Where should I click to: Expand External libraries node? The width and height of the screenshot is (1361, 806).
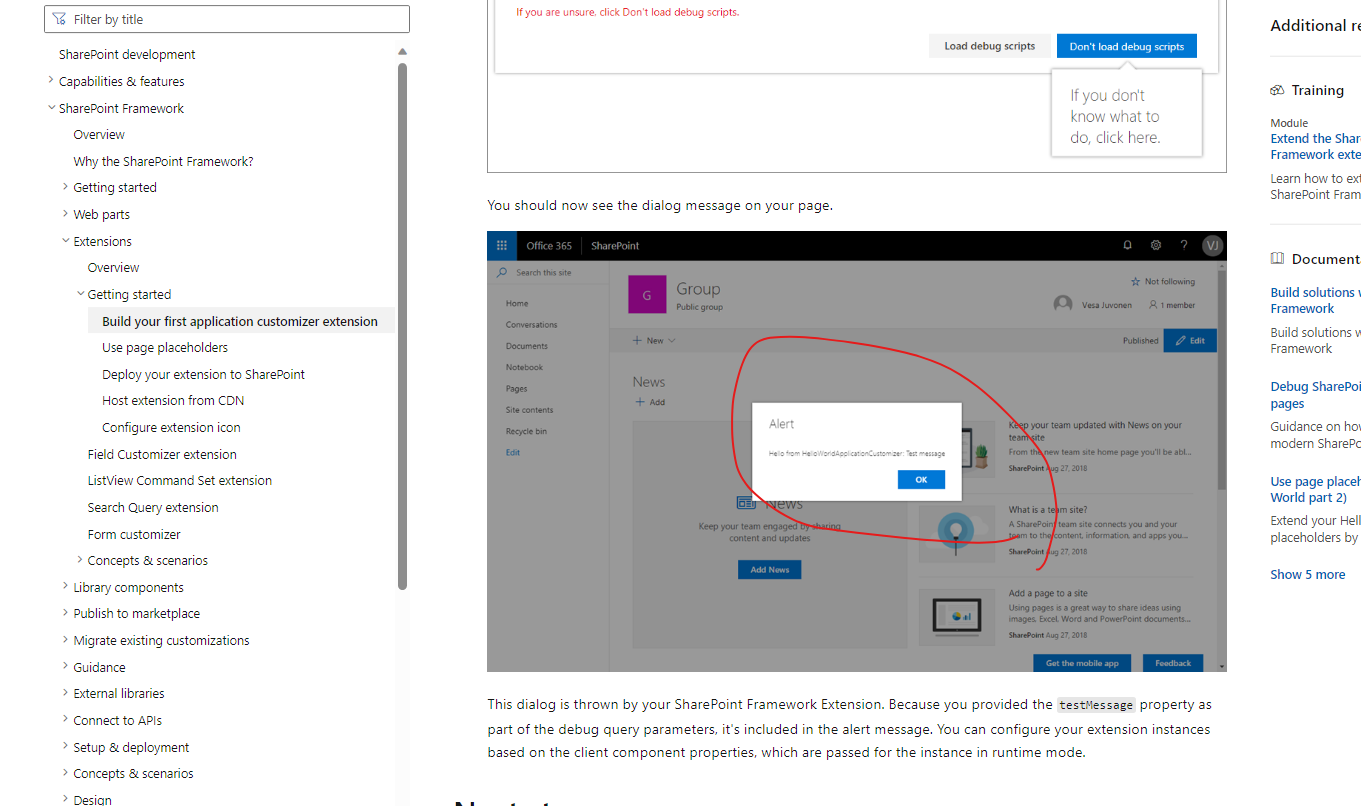66,693
